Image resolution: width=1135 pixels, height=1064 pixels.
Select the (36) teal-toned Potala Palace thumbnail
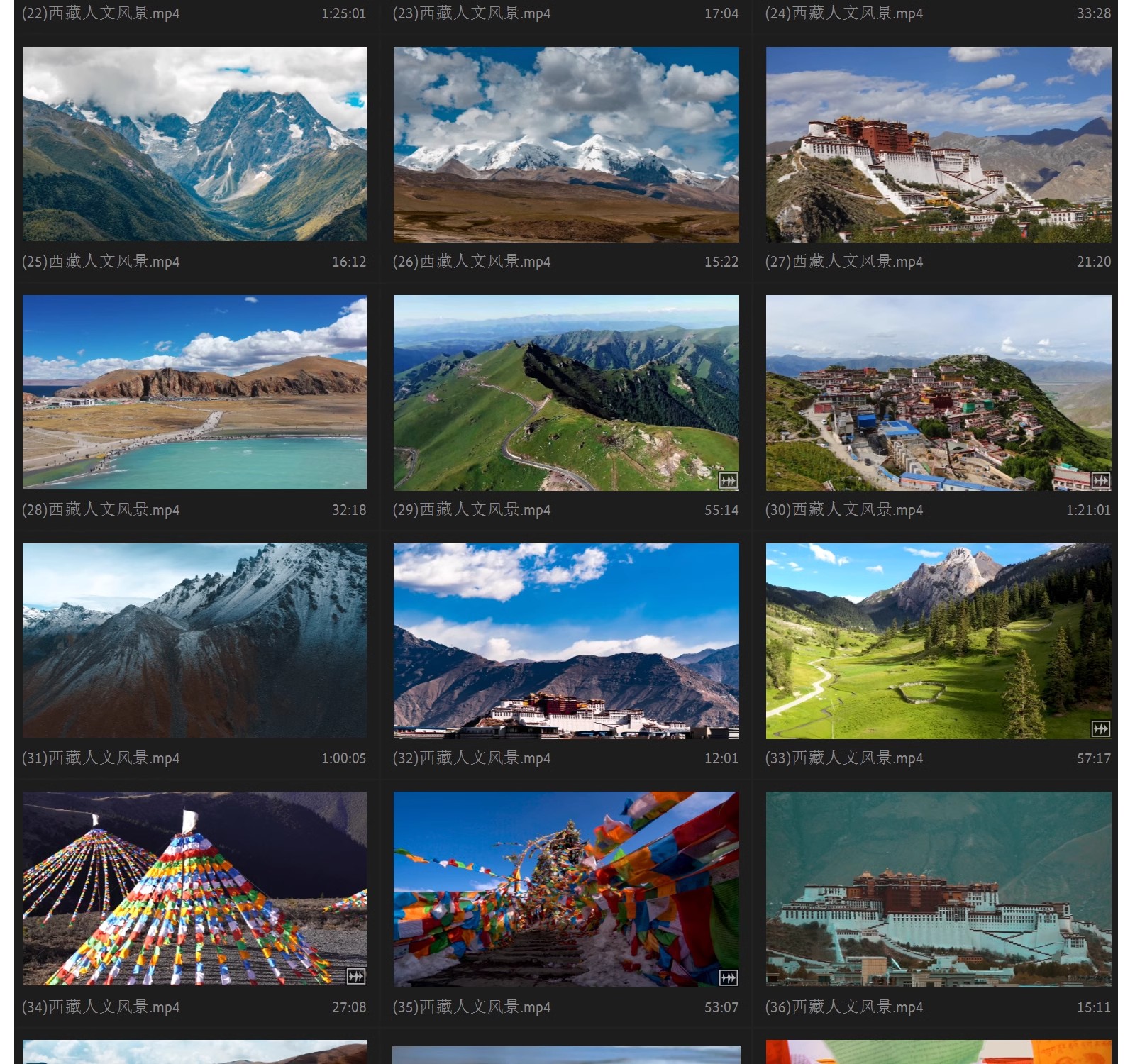(x=939, y=890)
